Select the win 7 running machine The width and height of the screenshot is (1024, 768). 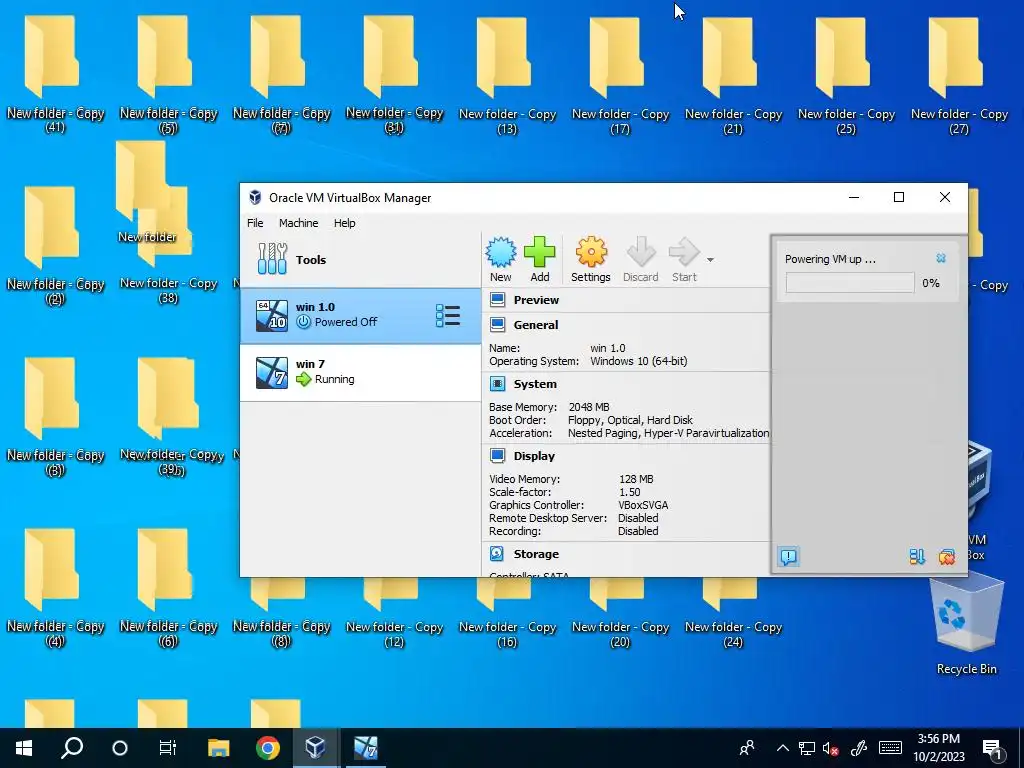360,373
